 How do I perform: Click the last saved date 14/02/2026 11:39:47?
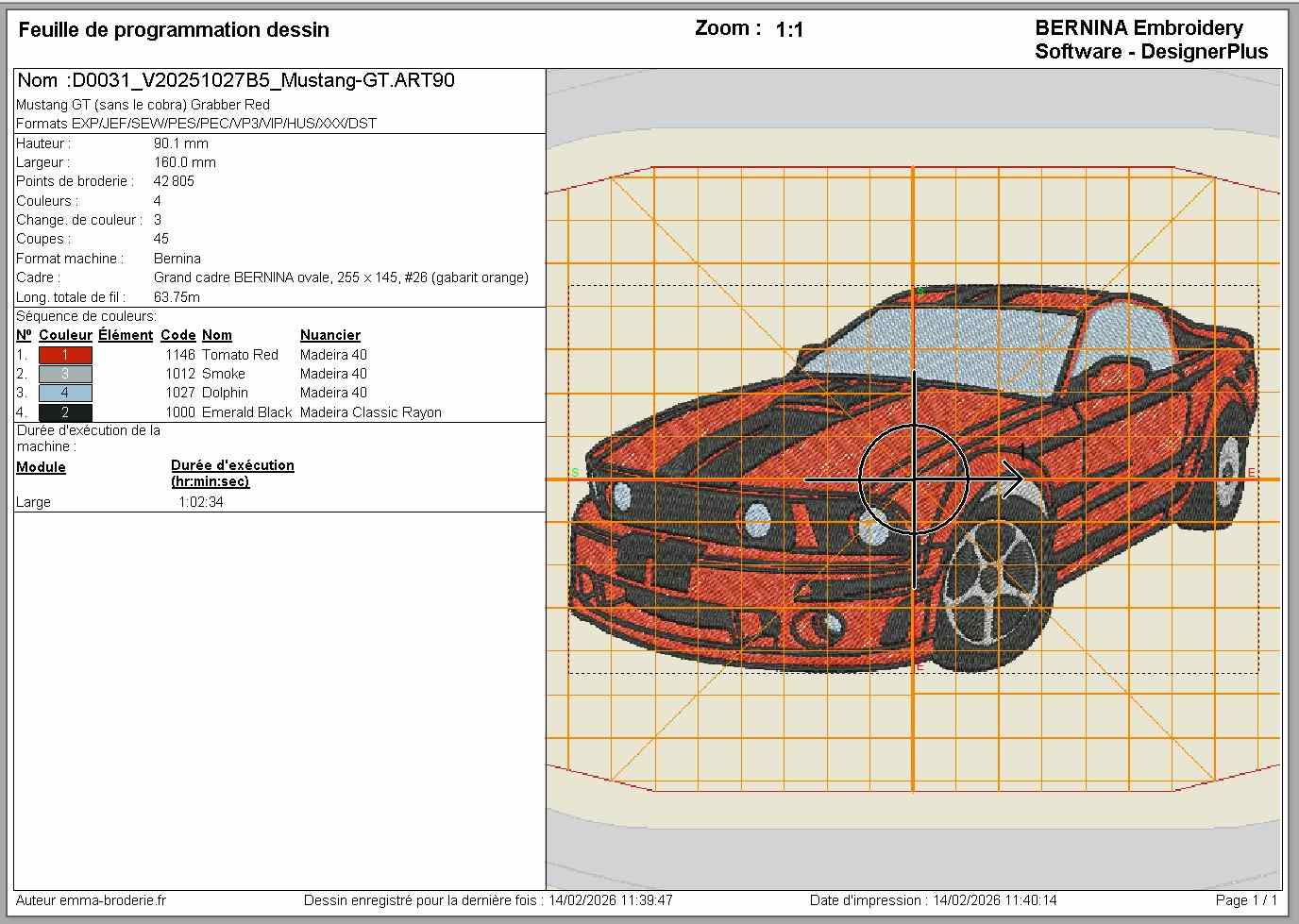pos(611,900)
